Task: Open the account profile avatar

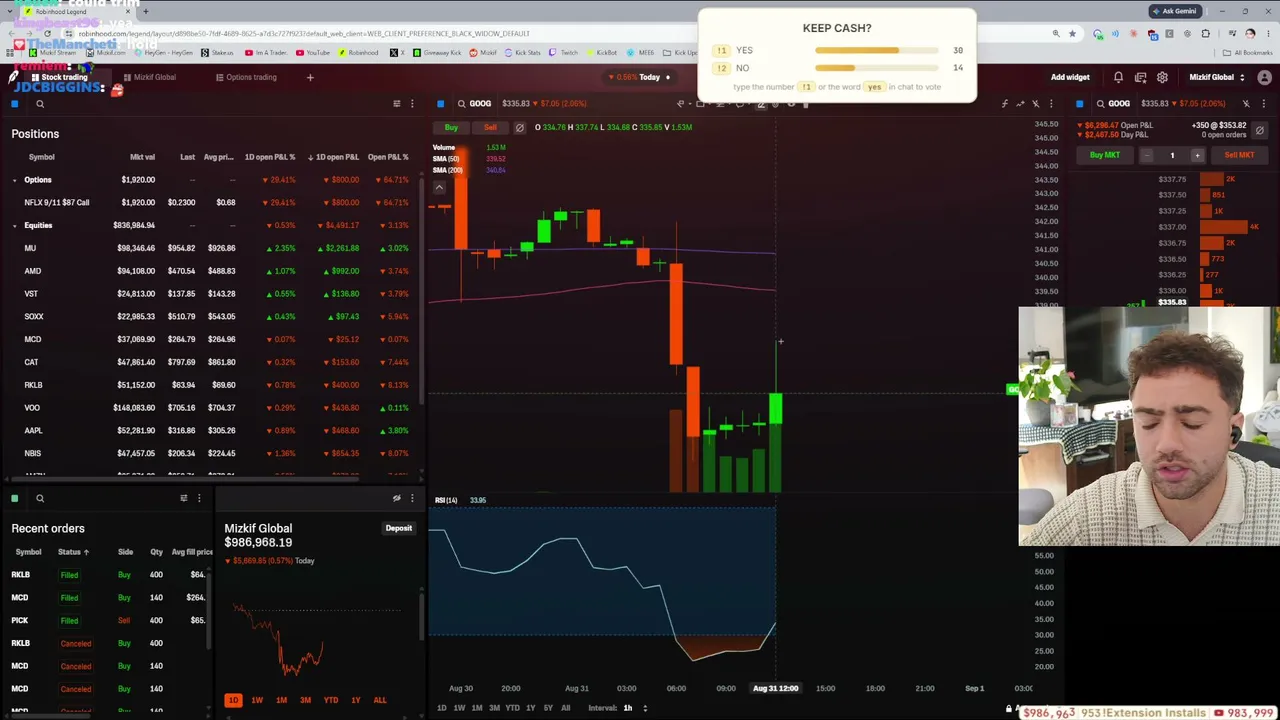Action: pyautogui.click(x=1263, y=77)
